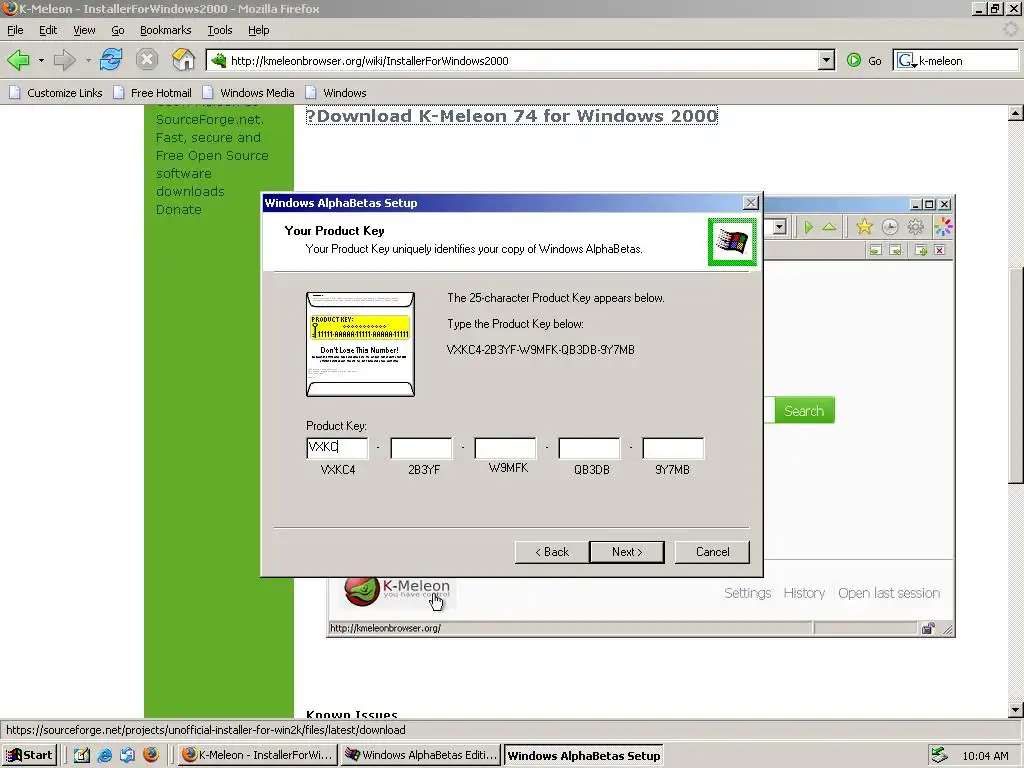Click the History link on K-Meleon page
Screen dimensions: 1024x768
point(804,593)
